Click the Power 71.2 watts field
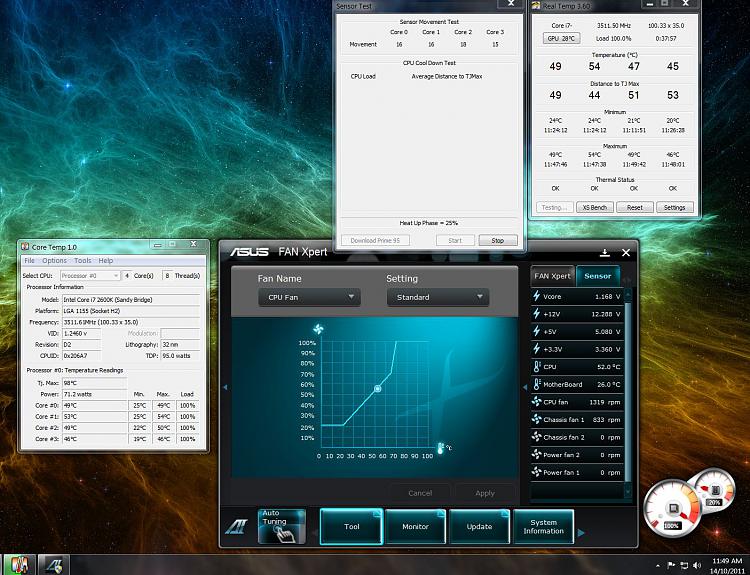750x575 pixels. coord(95,394)
